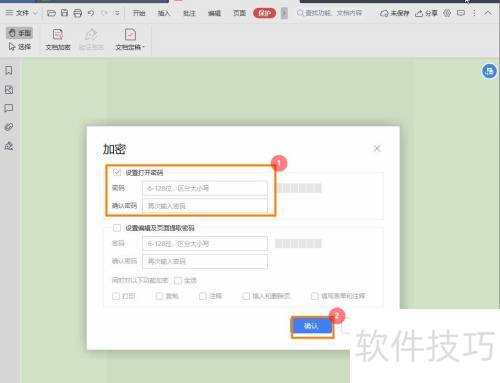
Task: Tick the 全选 checkbox
Action: (178, 280)
